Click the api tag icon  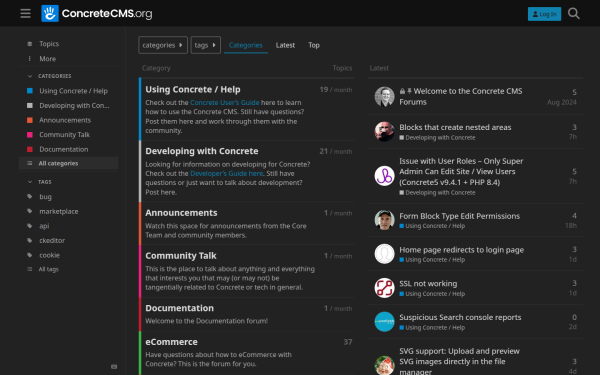(x=29, y=226)
